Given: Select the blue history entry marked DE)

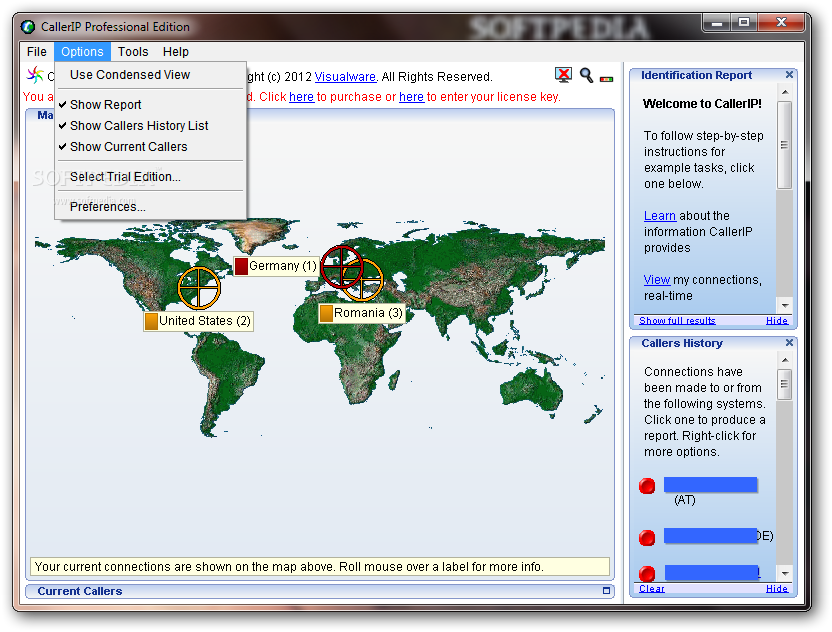Looking at the screenshot, I should [x=710, y=536].
